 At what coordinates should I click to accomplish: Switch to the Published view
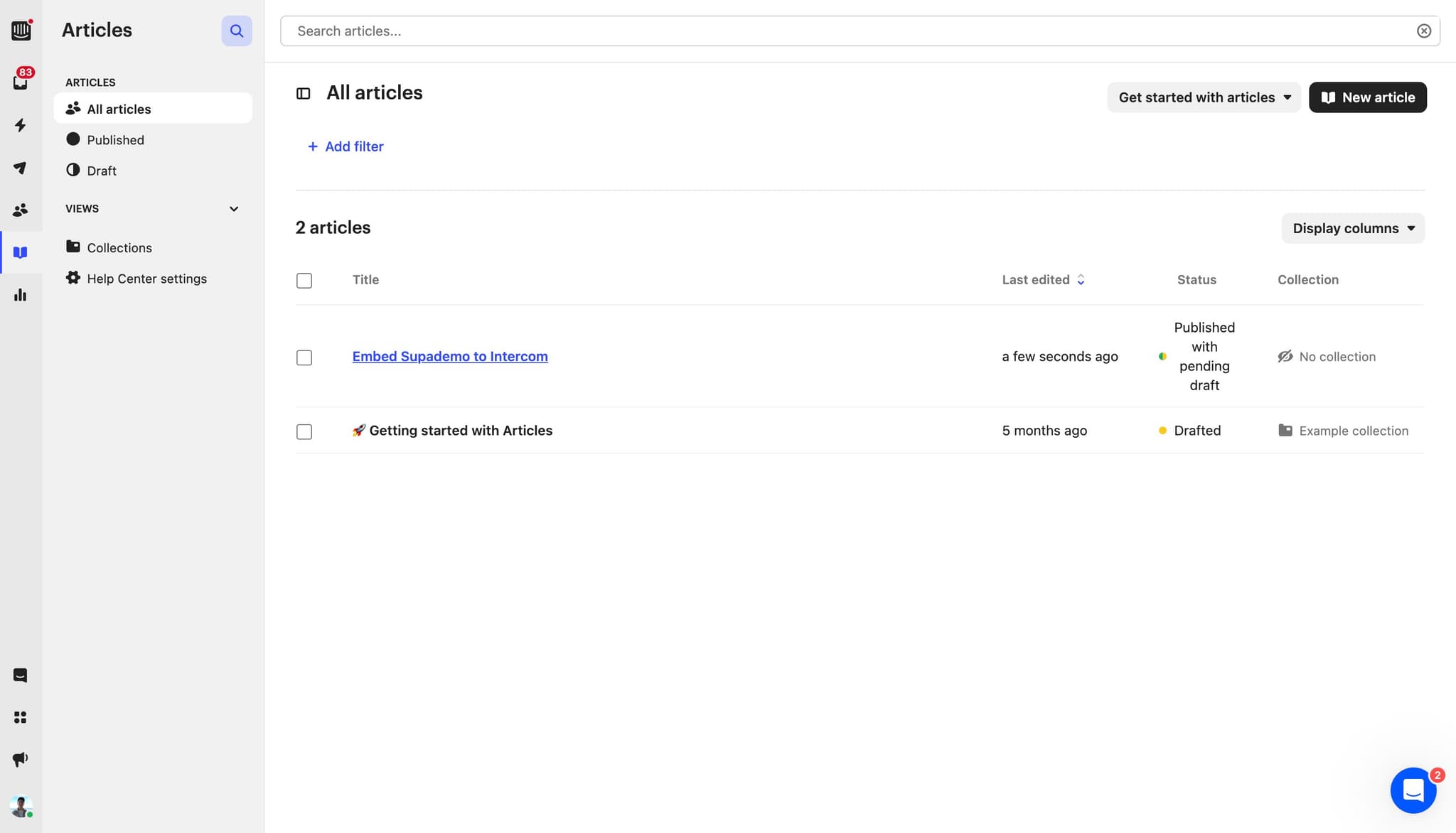pos(116,139)
